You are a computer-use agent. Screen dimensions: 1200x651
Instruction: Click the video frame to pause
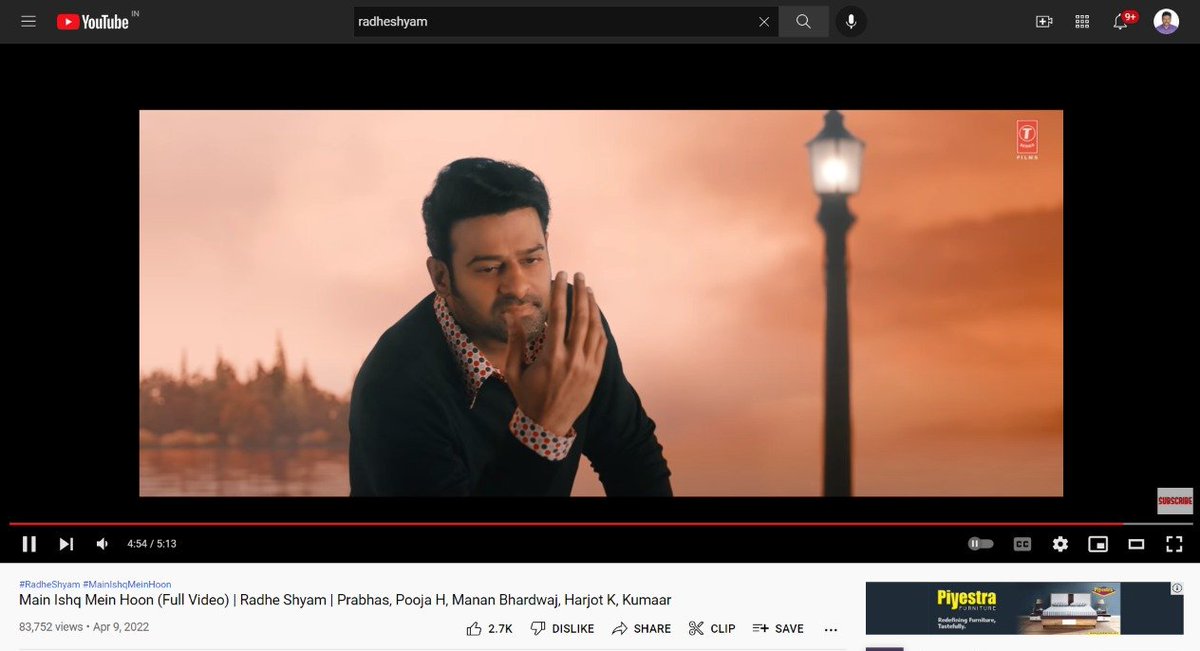coord(600,303)
